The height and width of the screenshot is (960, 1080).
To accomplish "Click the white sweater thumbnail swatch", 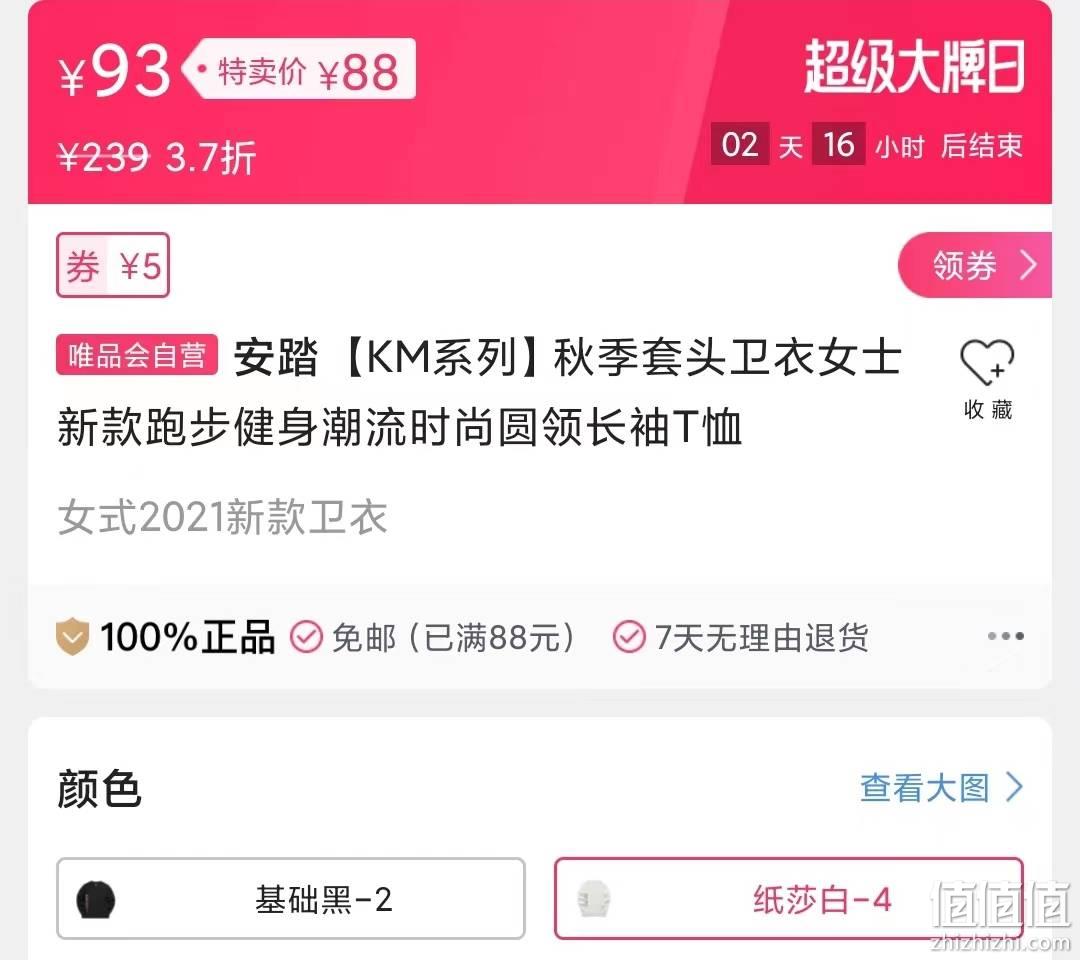I will point(594,899).
